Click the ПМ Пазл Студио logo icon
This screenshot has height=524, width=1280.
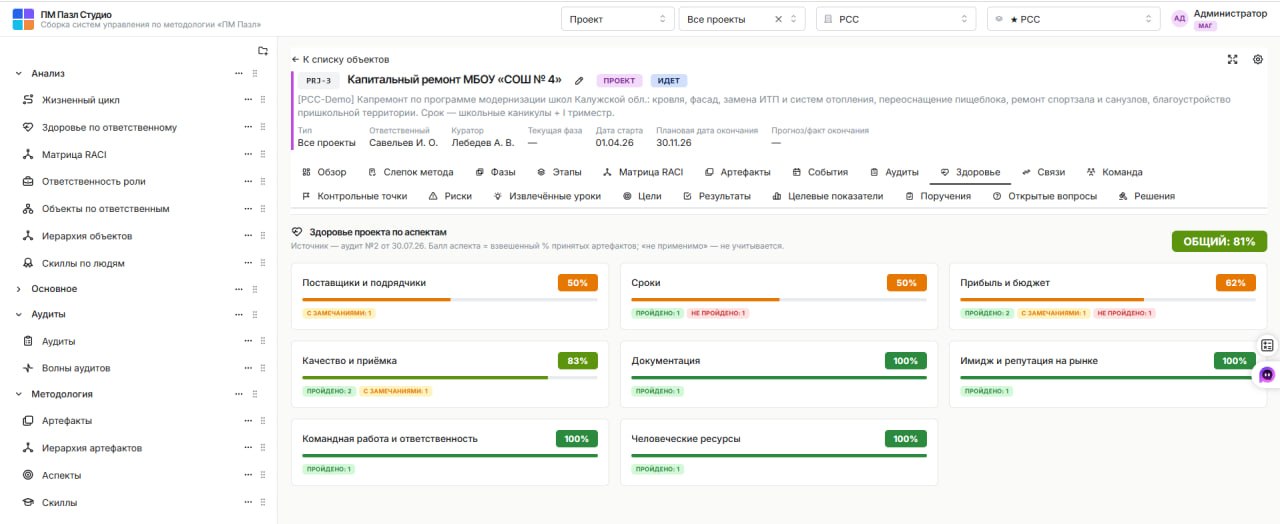[x=23, y=19]
